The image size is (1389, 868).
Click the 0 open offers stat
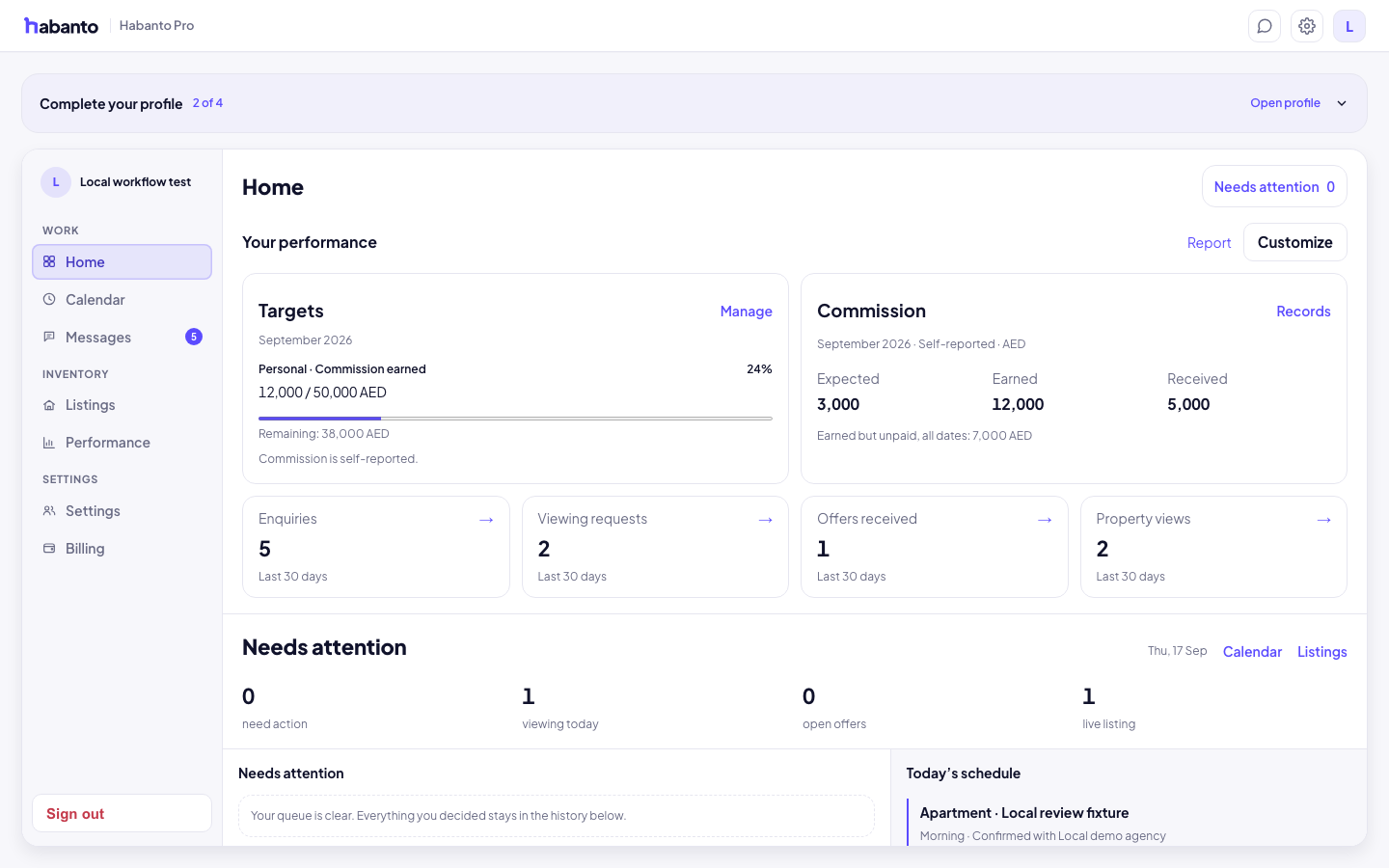pos(834,708)
